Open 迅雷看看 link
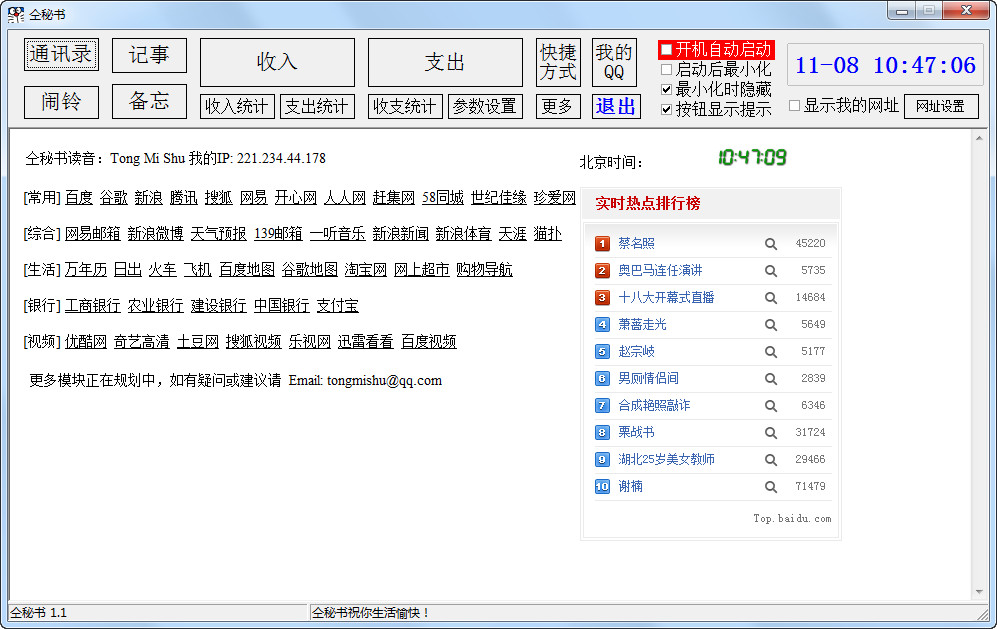The height and width of the screenshot is (629, 997). coord(366,342)
